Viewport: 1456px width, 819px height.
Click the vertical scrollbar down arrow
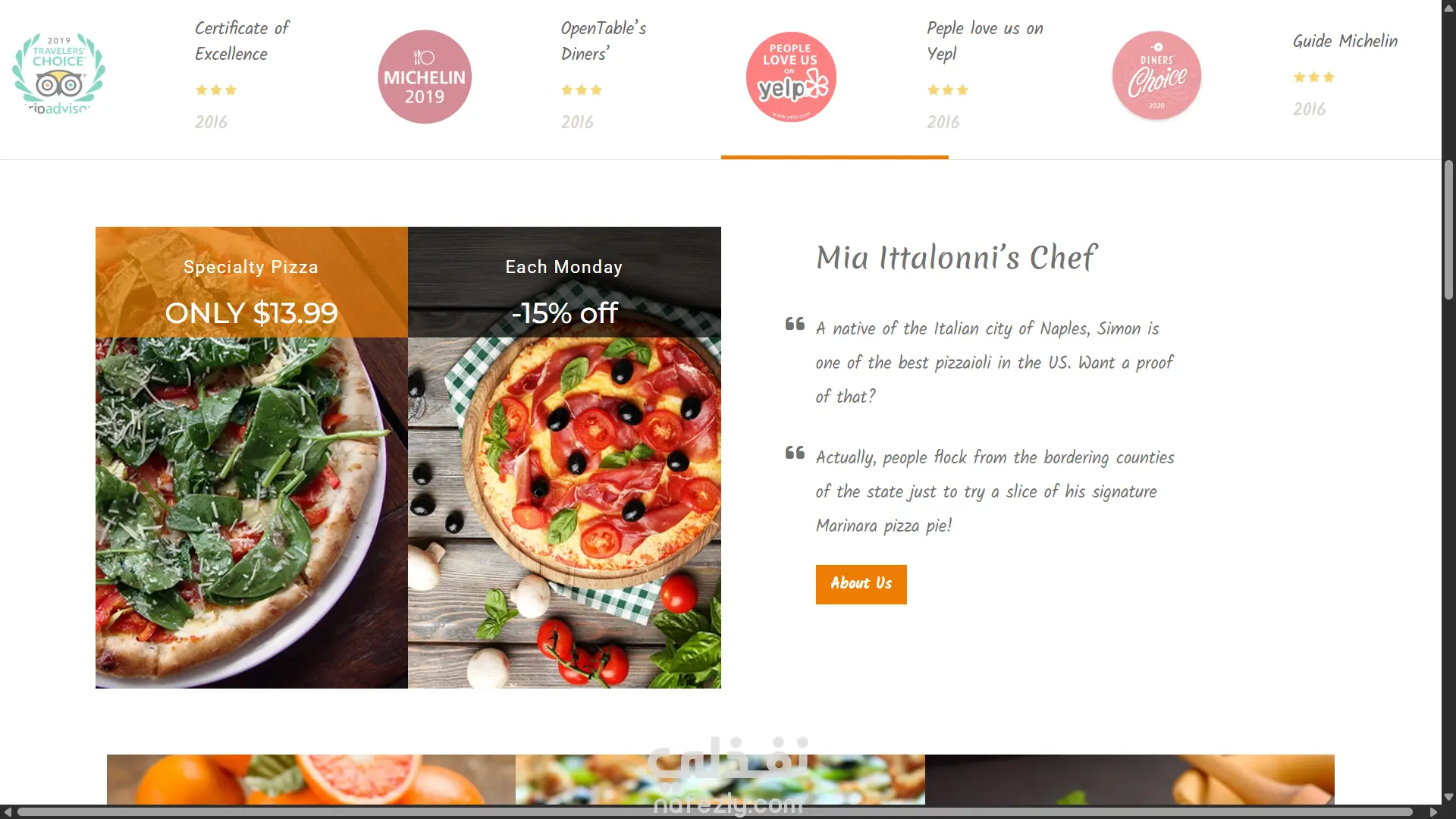(1448, 797)
